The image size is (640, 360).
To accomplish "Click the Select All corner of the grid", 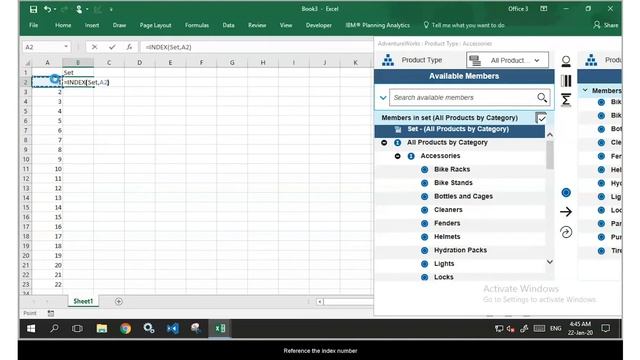I will (27, 62).
